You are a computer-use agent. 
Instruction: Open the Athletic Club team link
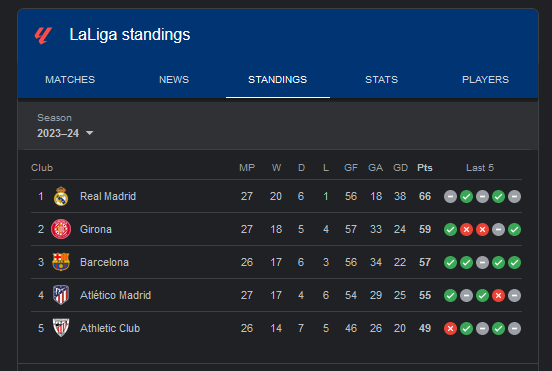(x=110, y=328)
